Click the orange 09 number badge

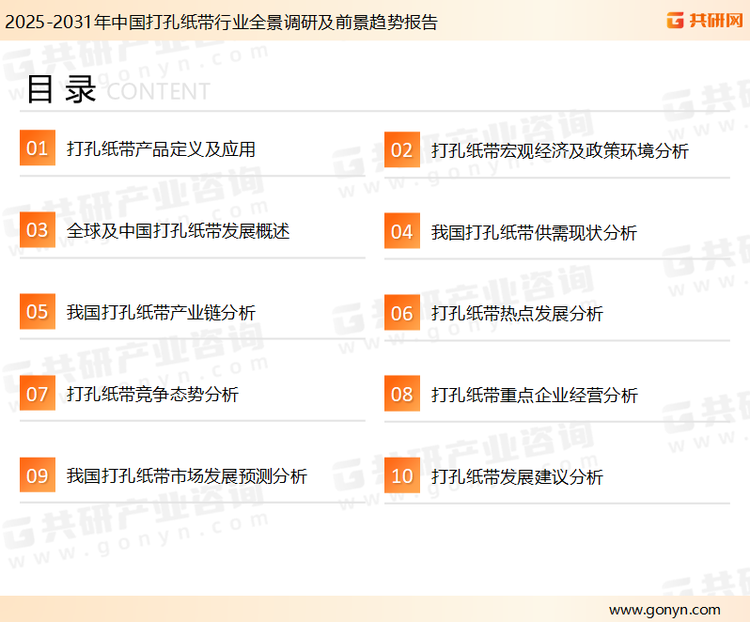37,475
